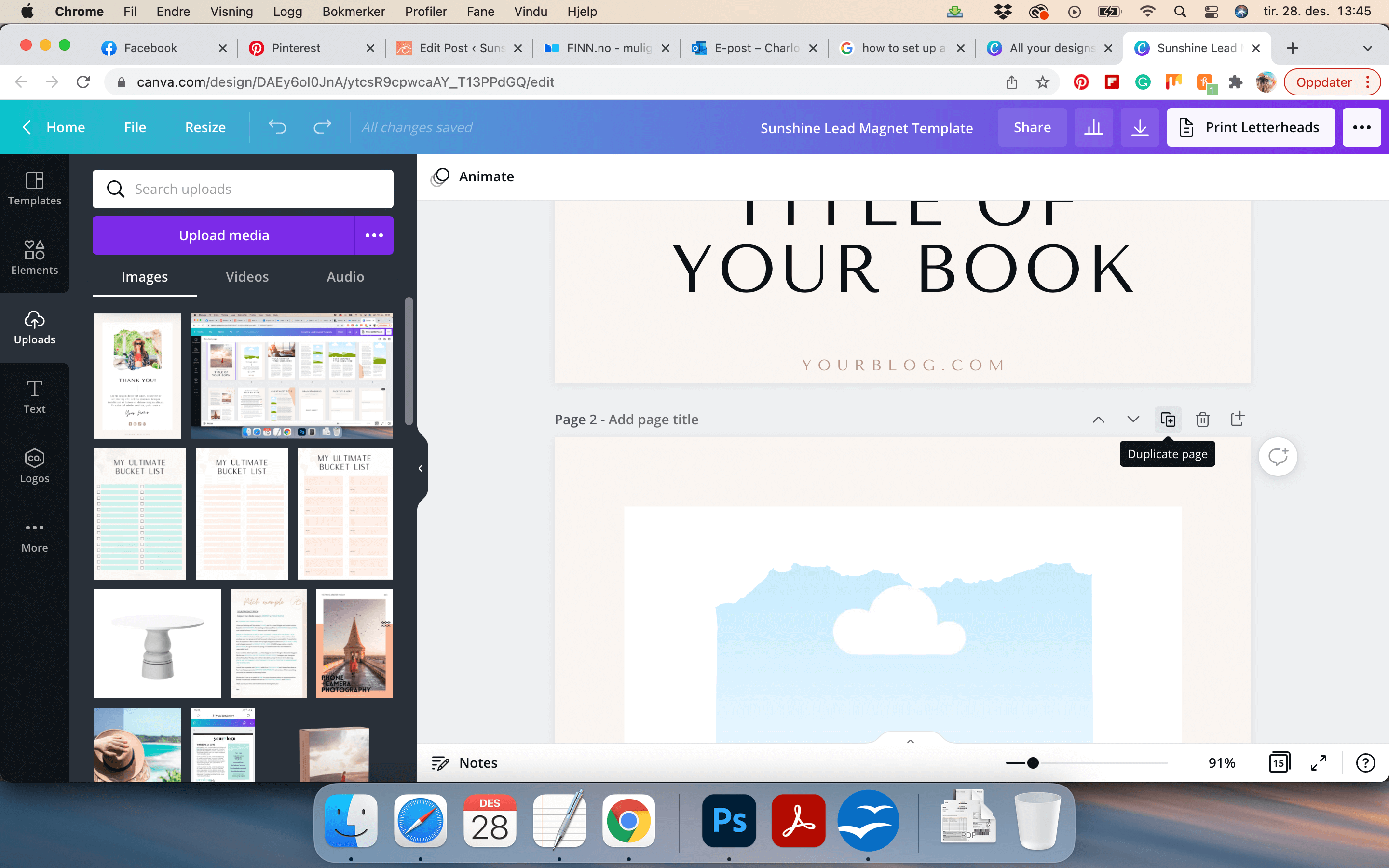This screenshot has height=868, width=1389.
Task: Click the Chrome address bar URL
Action: (345, 82)
